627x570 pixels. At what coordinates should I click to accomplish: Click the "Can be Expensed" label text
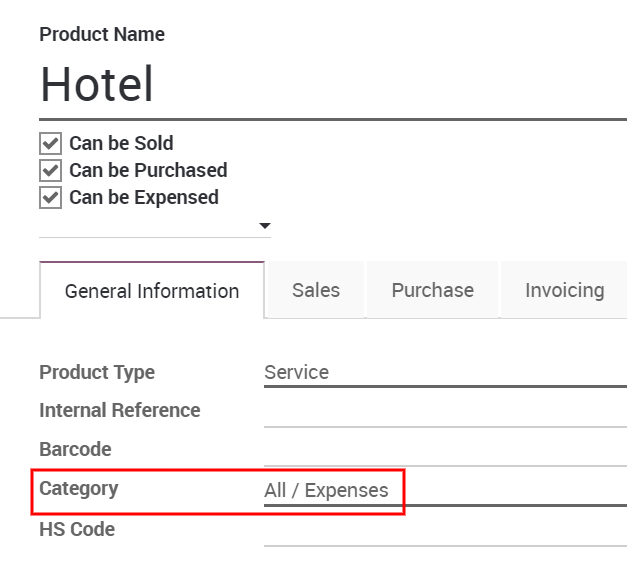143,198
